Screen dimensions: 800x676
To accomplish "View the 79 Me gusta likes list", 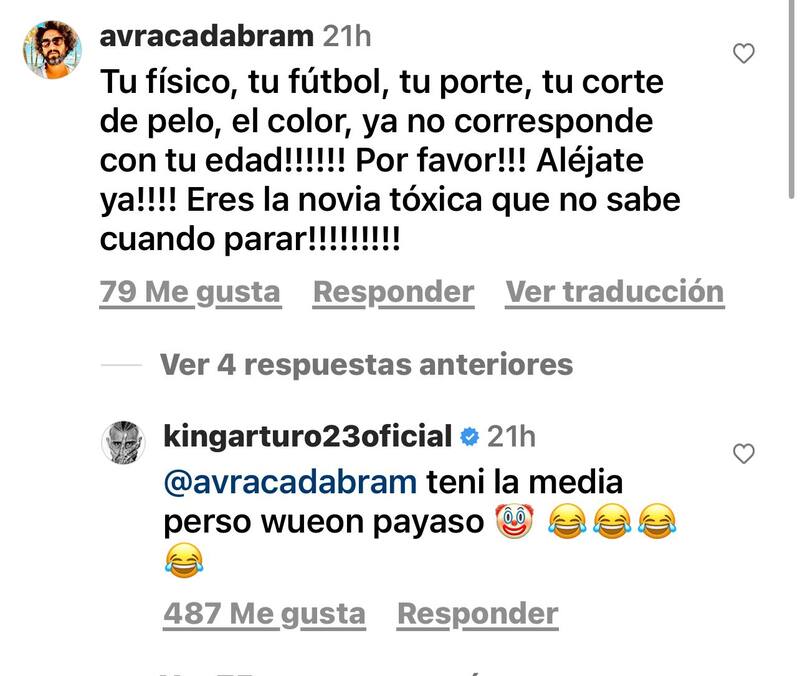I will pyautogui.click(x=190, y=292).
